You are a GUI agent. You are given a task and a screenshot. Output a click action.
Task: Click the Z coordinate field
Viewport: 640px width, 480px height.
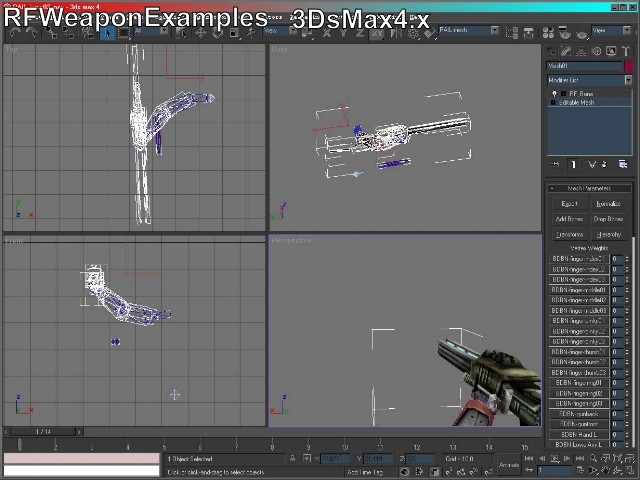pyautogui.click(x=420, y=459)
